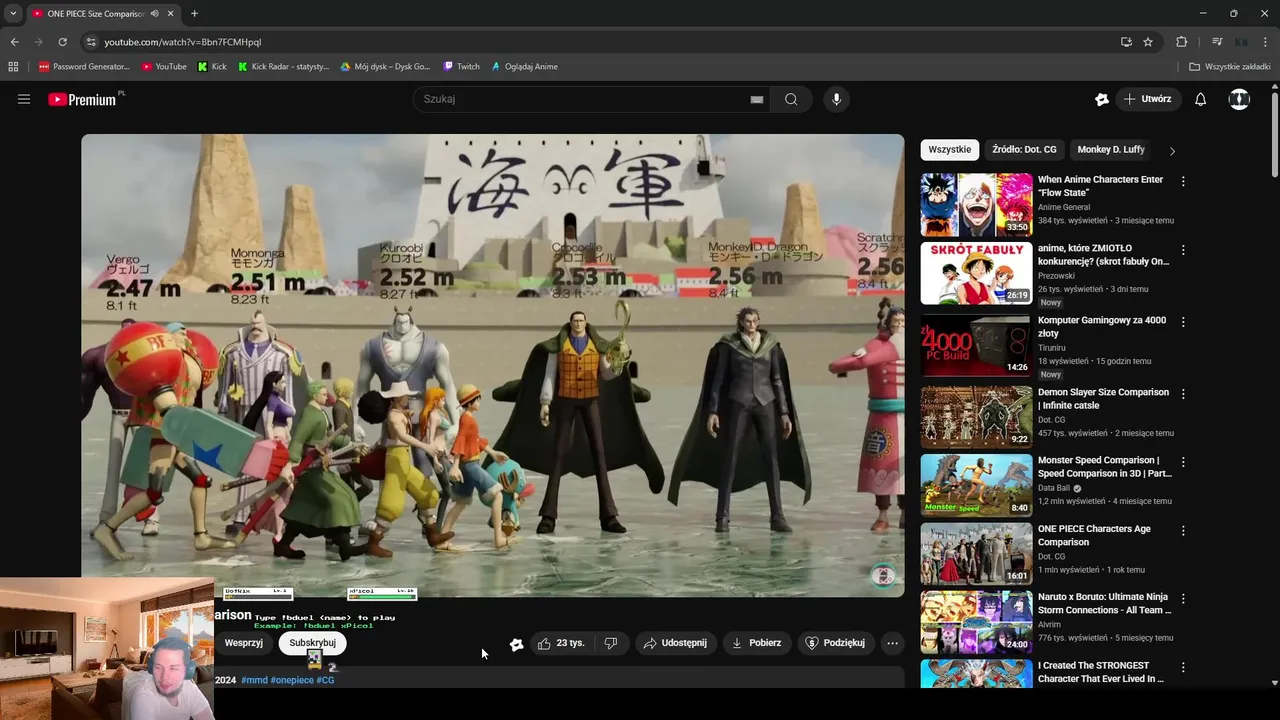The image size is (1280, 720).
Task: Open the browser extensions puzzle icon
Action: coord(1181,42)
